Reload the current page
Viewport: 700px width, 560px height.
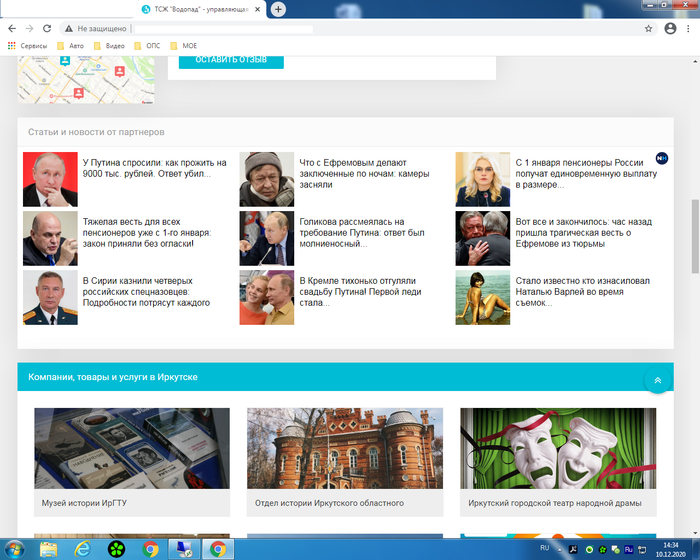(47, 29)
